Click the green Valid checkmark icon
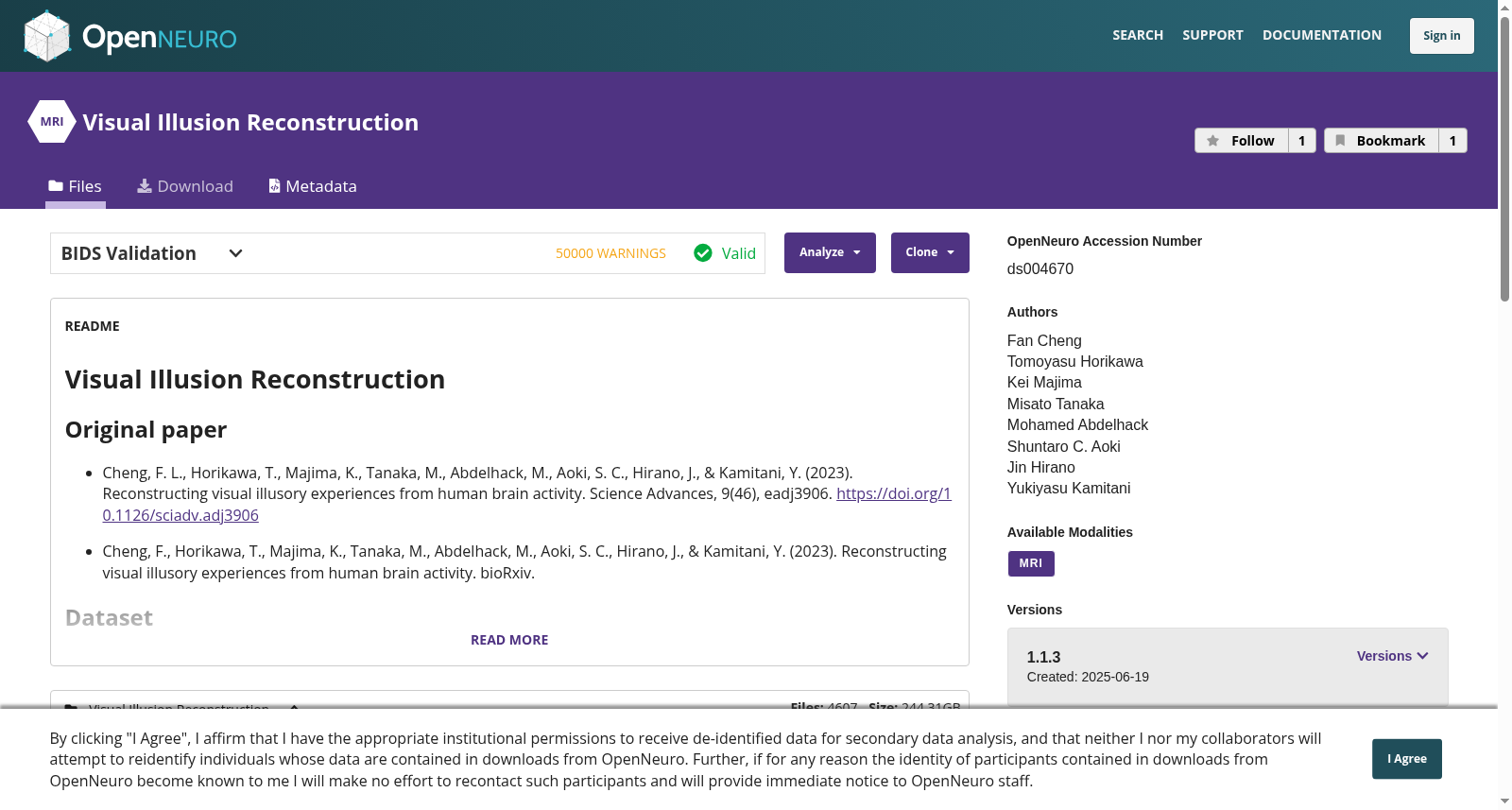 (x=703, y=253)
